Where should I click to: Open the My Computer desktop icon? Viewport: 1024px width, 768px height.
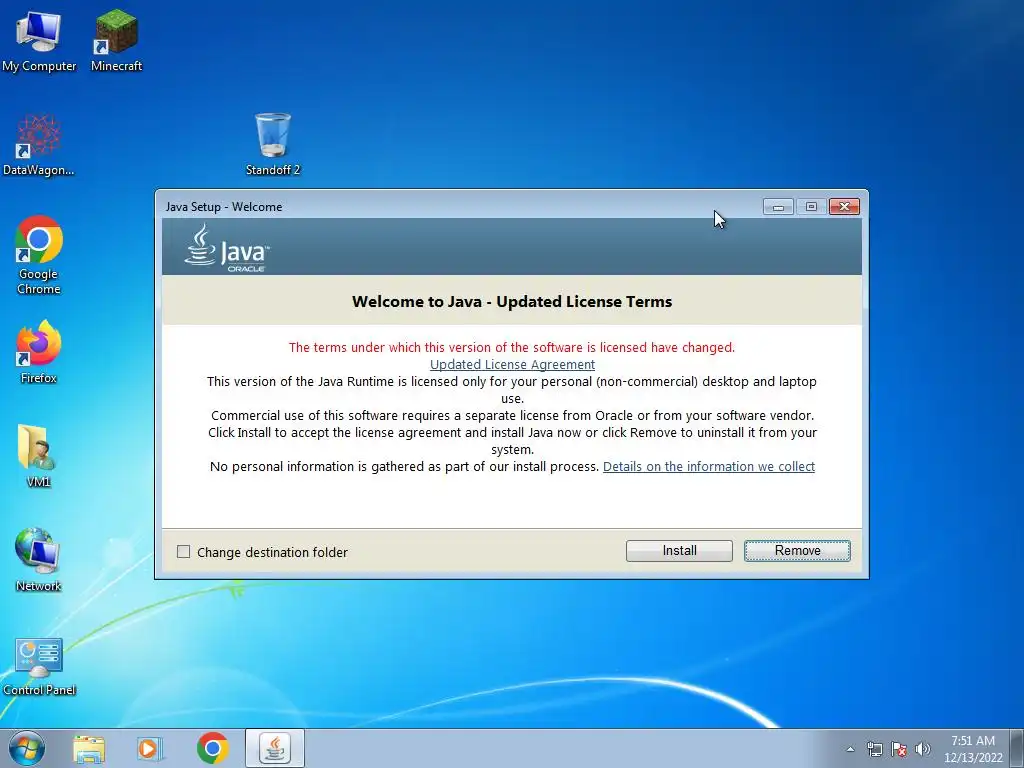tap(39, 40)
